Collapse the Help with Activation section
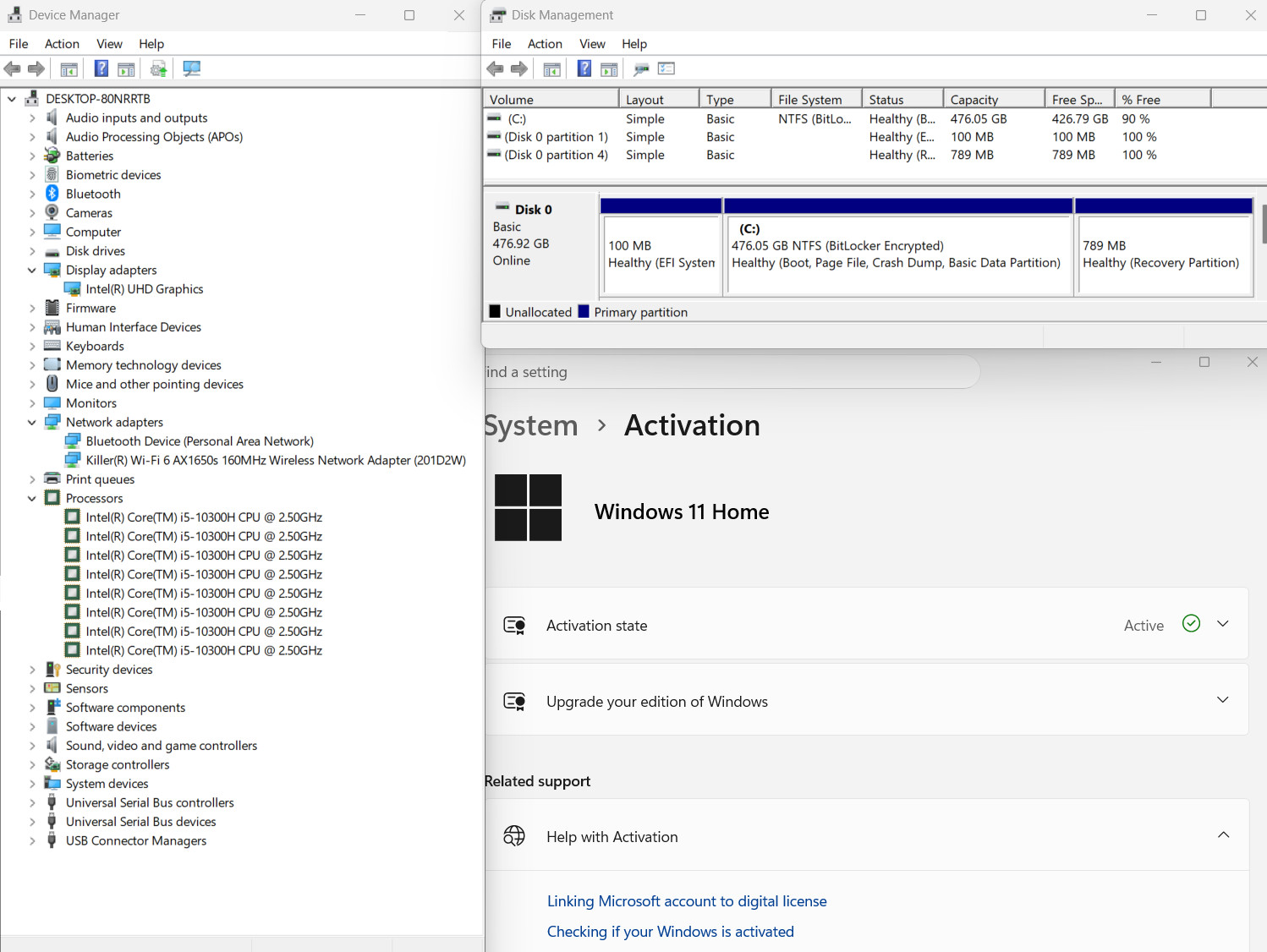Viewport: 1267px width, 952px height. (1223, 835)
